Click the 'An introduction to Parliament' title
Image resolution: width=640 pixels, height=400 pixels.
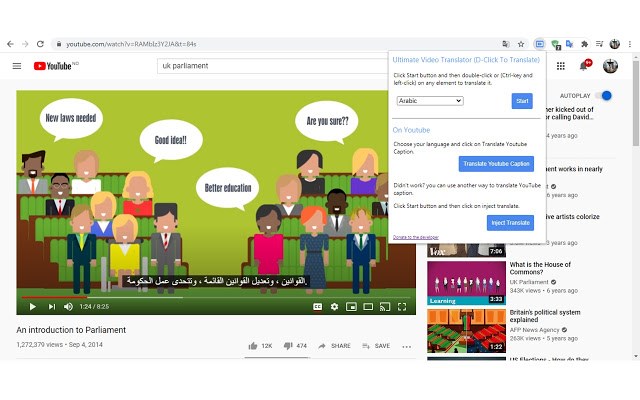71,330
